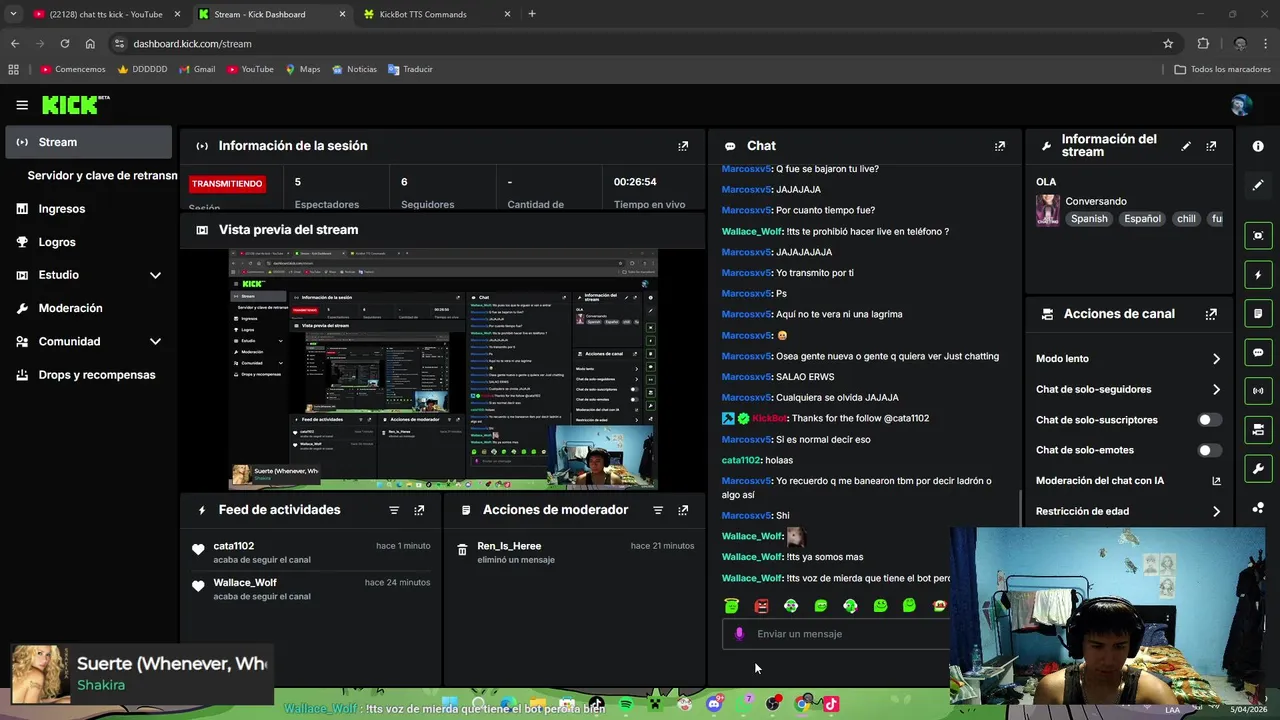The image size is (1280, 720).
Task: Toggle the session info broadcast widget in the sidebar
Action: click(x=1258, y=391)
